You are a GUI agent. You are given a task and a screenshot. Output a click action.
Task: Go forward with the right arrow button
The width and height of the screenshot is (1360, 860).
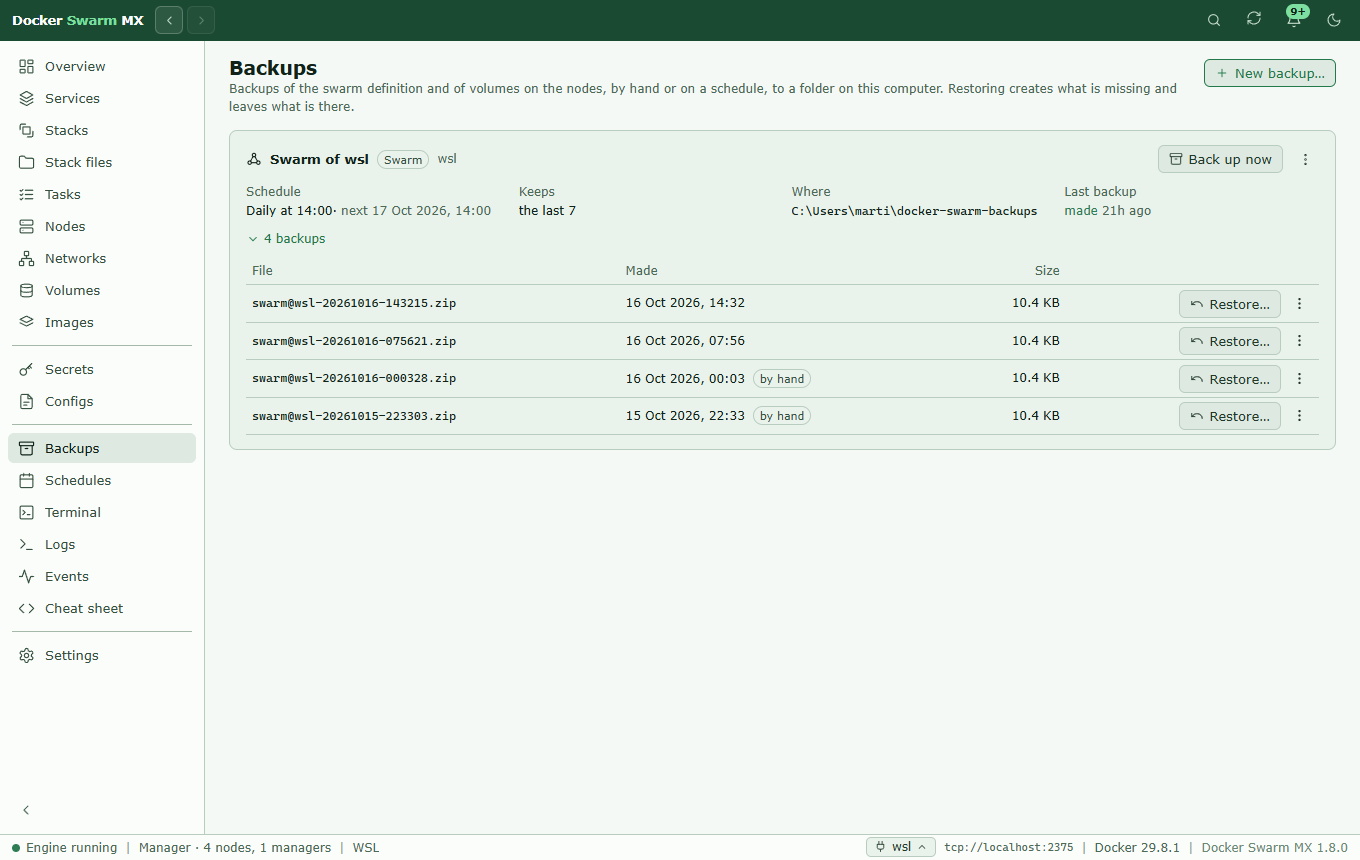pos(201,20)
